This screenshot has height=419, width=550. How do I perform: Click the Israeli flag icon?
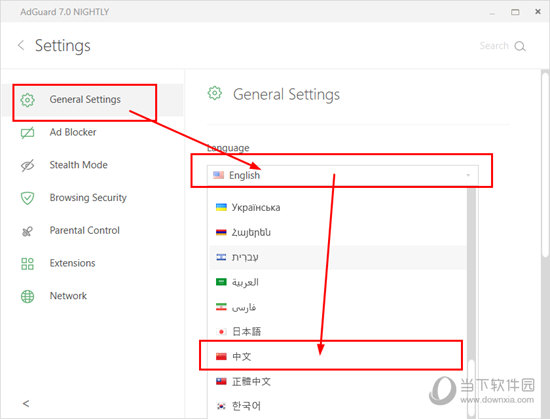coord(221,257)
